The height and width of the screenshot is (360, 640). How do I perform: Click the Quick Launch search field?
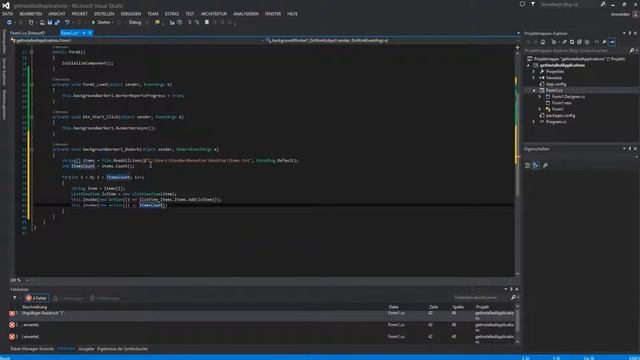[569, 4]
